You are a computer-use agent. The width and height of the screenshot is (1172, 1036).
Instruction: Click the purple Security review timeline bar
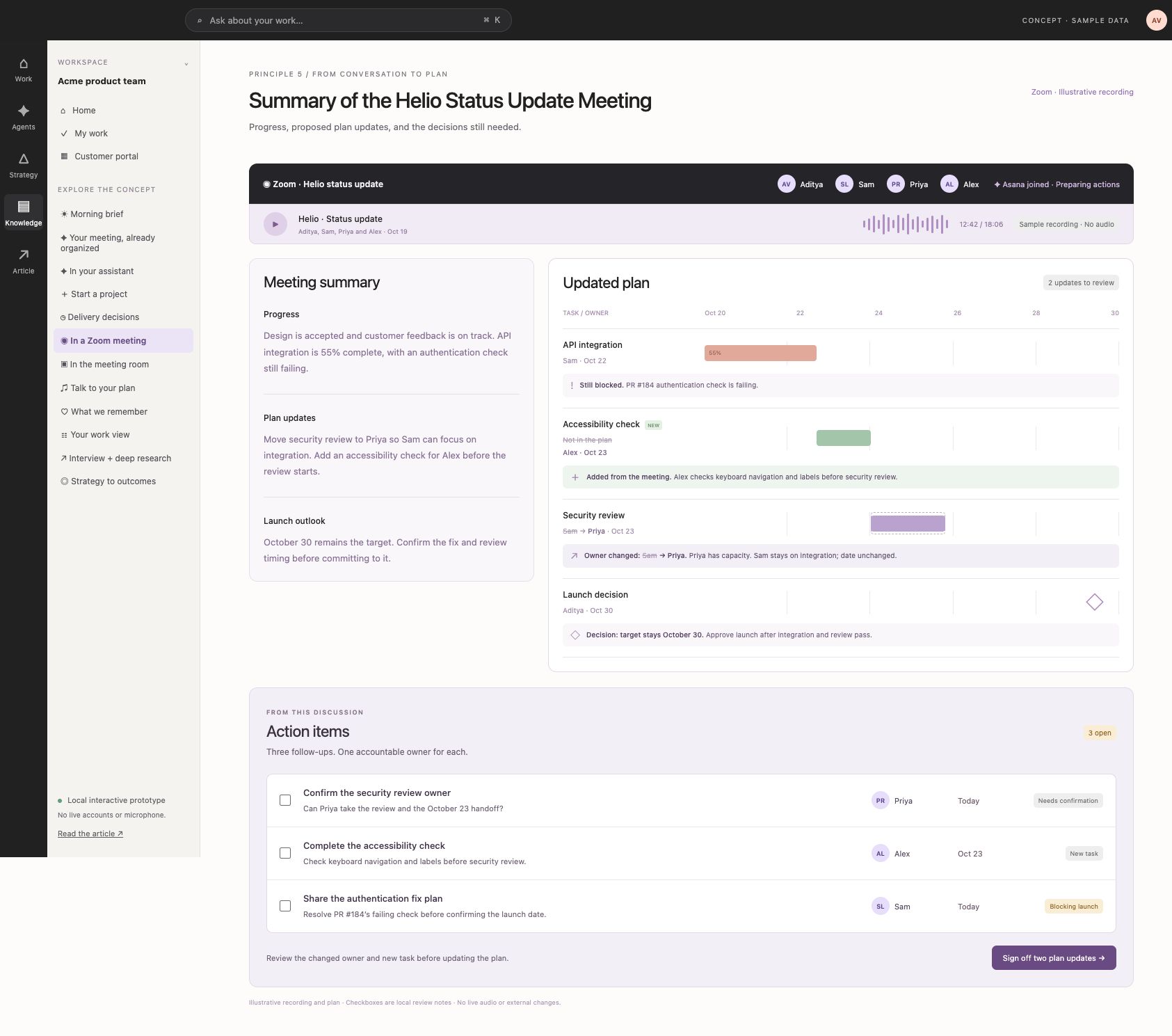pyautogui.click(x=908, y=523)
